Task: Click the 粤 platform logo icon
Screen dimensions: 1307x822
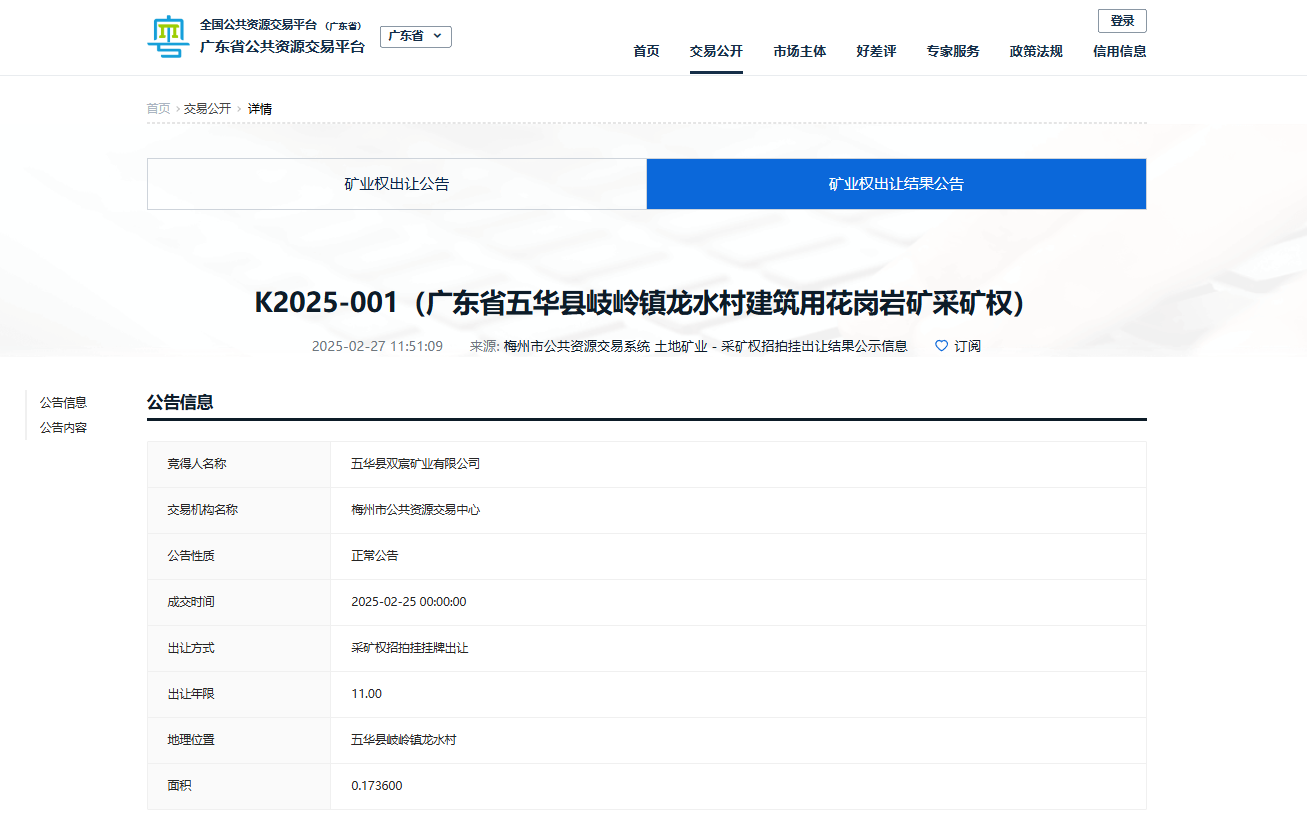Action: (x=167, y=37)
